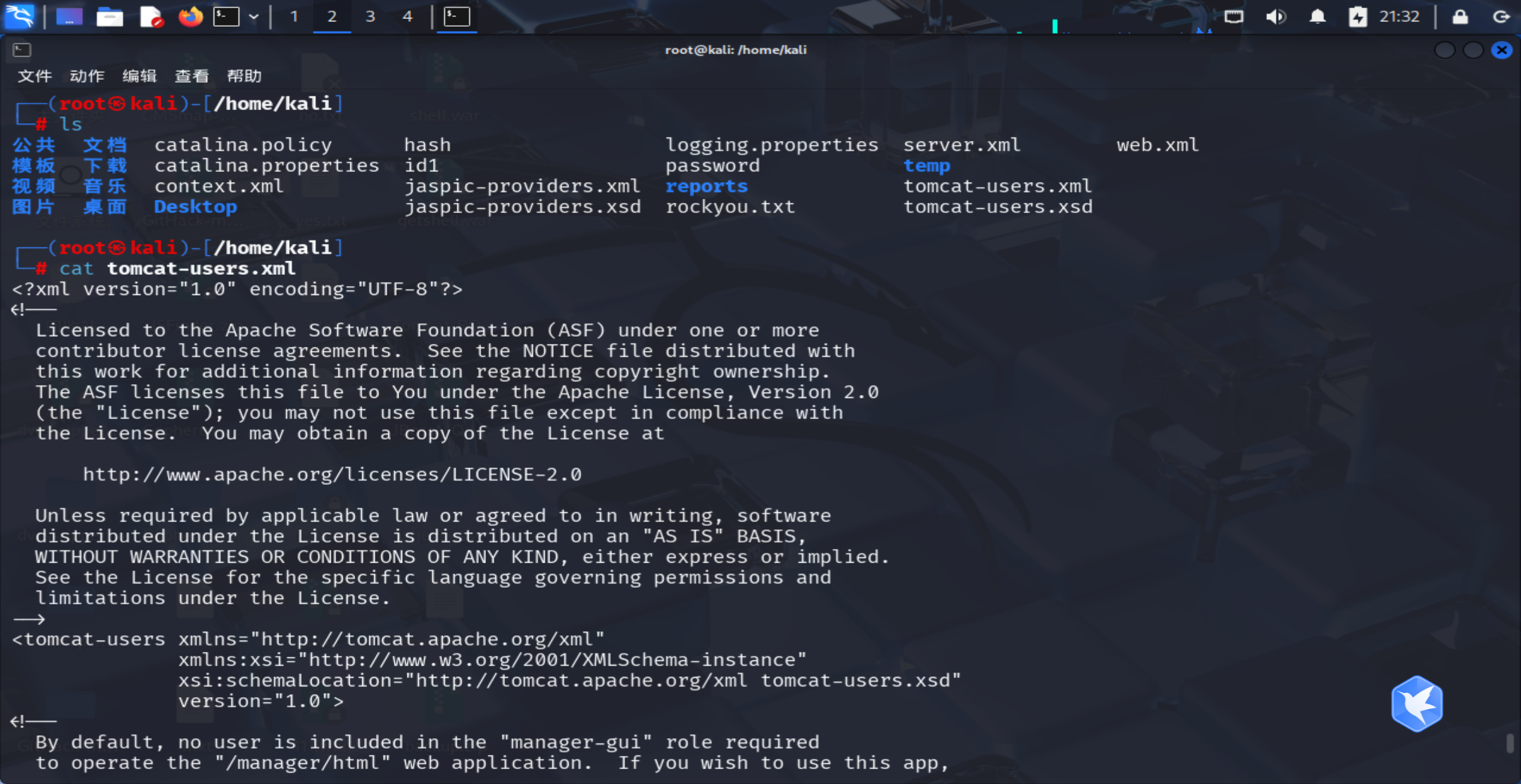The image size is (1521, 784).
Task: Click the terminal vertical scrollbar handle
Action: pyautogui.click(x=1510, y=744)
